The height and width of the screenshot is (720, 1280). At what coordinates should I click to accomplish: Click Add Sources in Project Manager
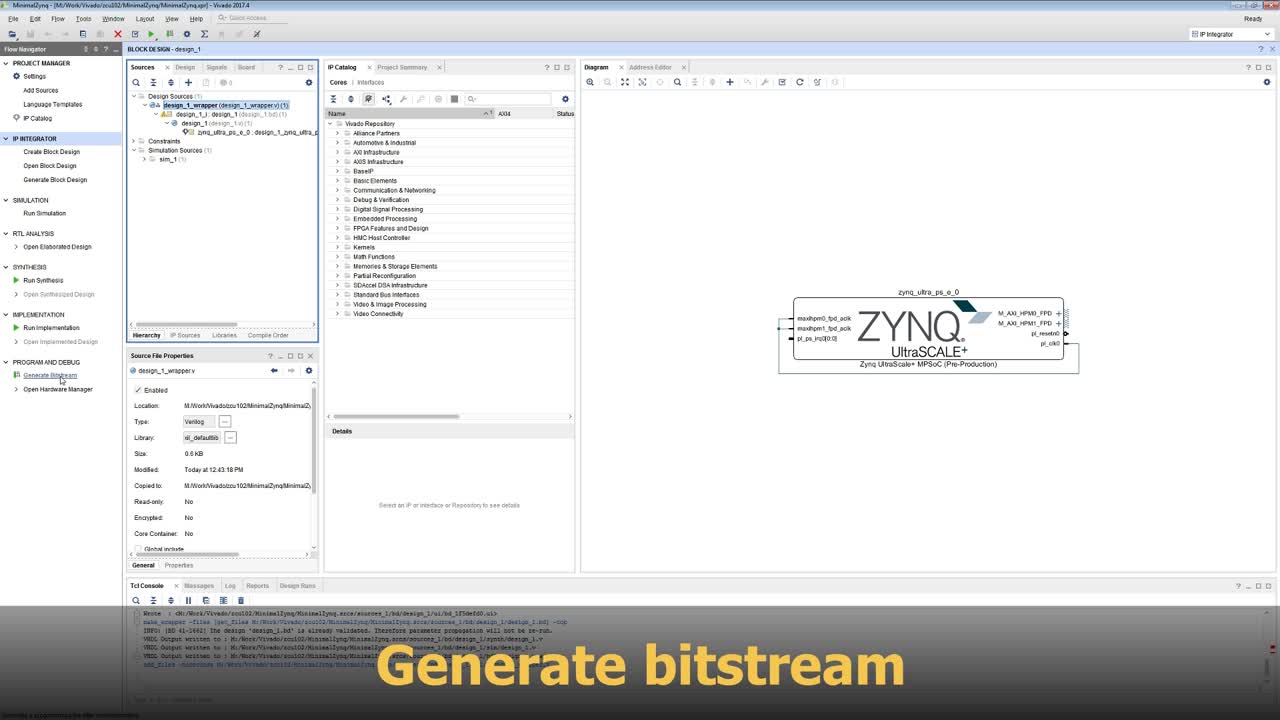41,90
